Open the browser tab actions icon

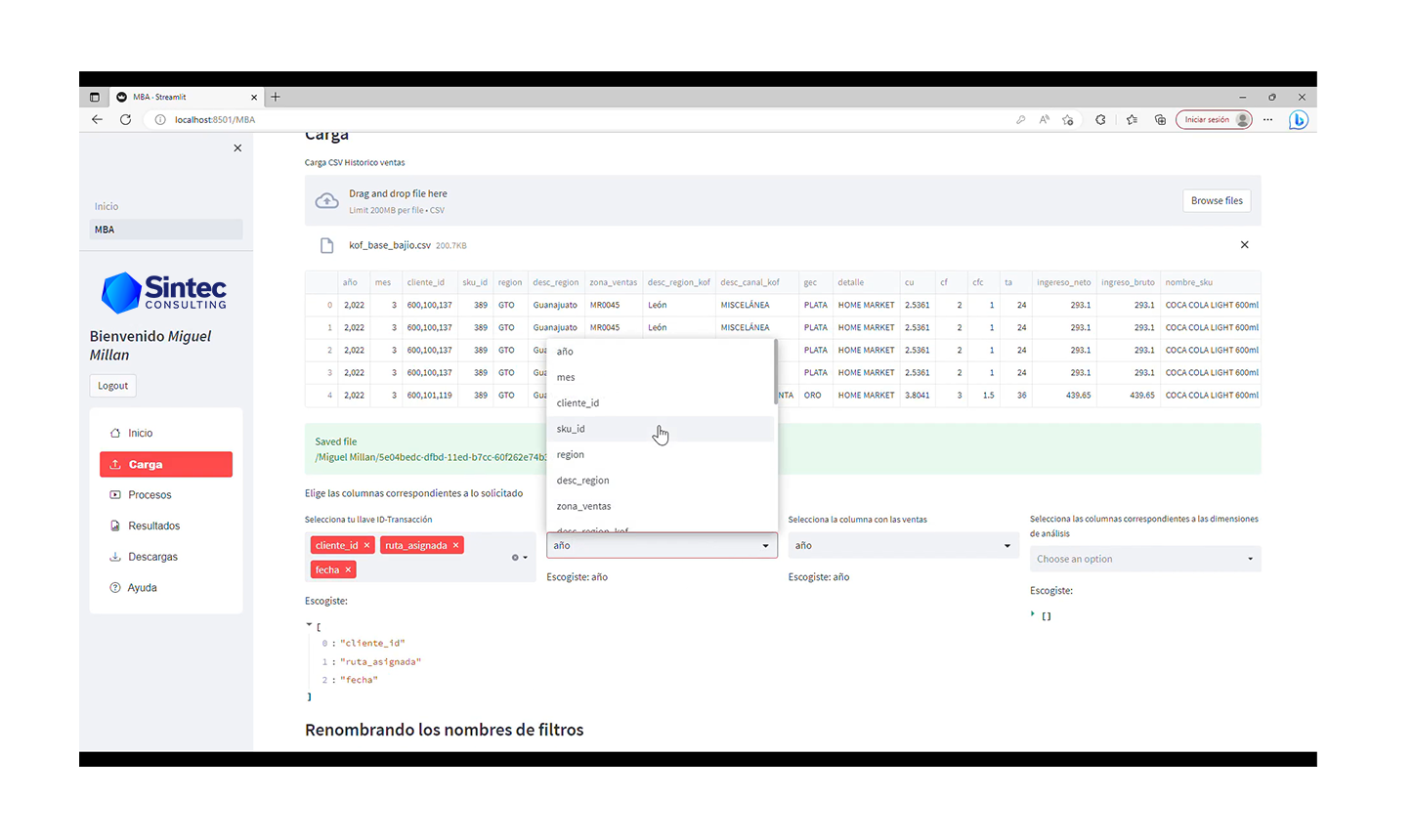tap(95, 97)
